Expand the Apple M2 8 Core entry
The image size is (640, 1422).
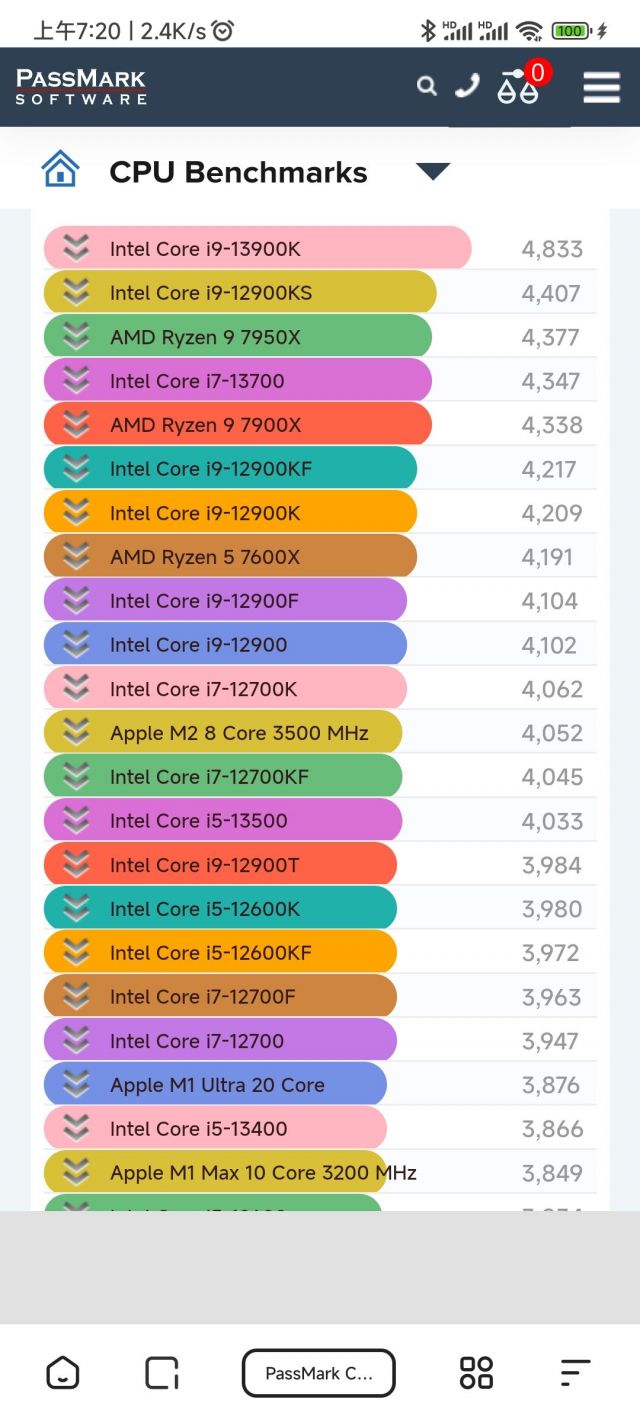[75, 732]
